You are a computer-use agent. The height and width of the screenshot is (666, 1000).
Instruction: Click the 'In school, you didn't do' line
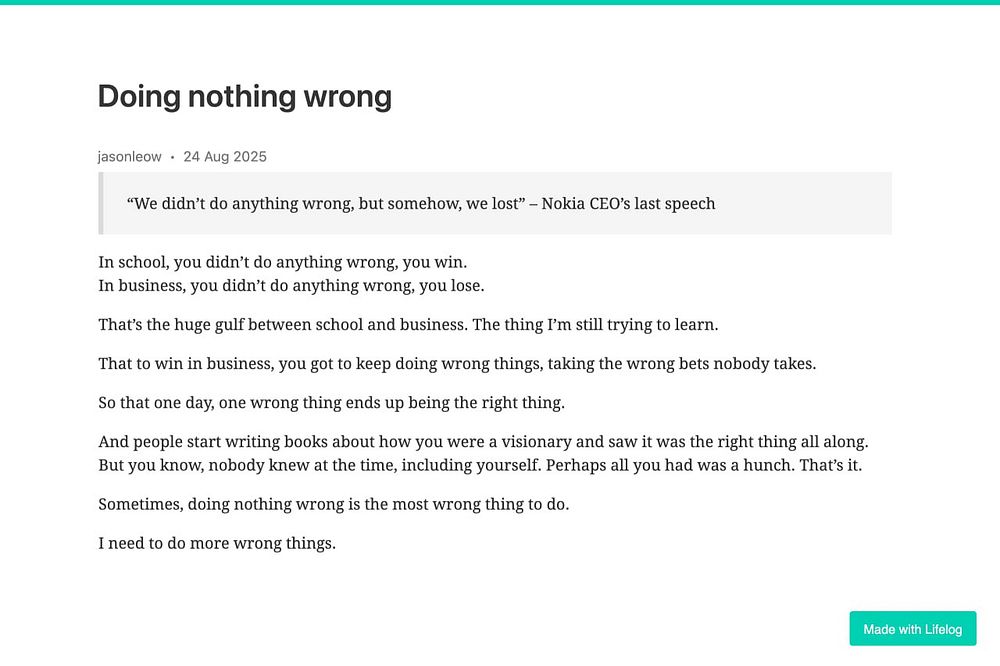[282, 263]
